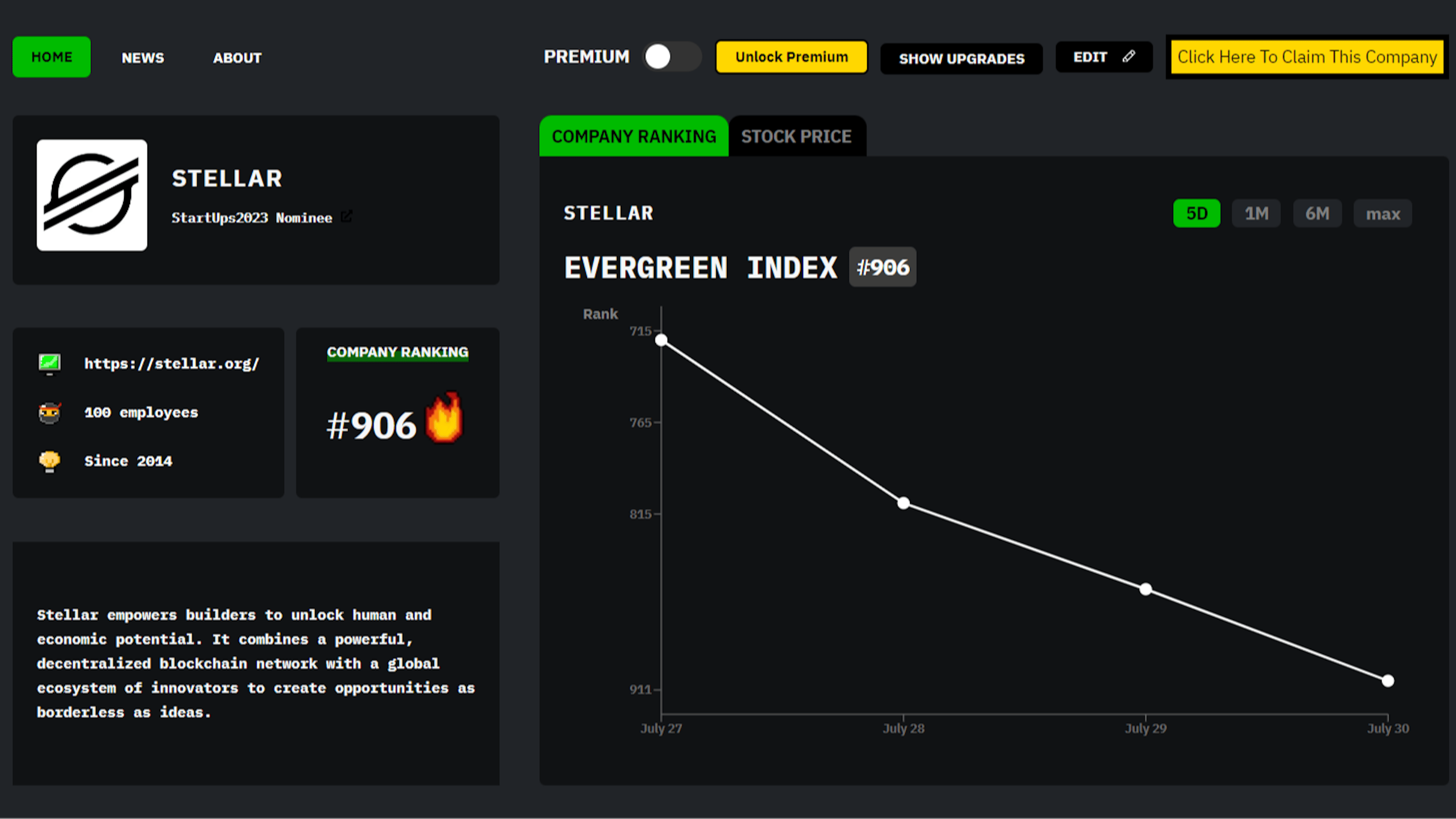This screenshot has width=1456, height=819.
Task: Open SHOW UPGRADES panel
Action: tap(961, 59)
